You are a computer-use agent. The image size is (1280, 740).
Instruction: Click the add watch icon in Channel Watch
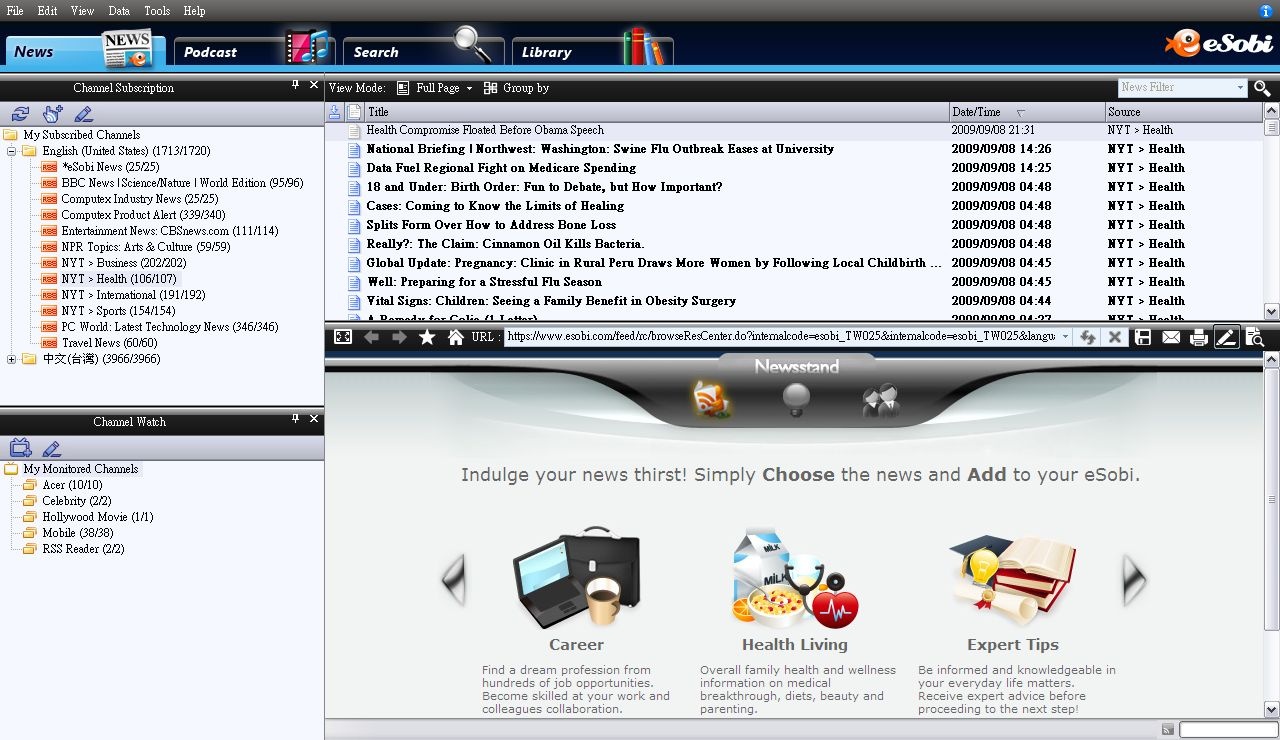coord(20,448)
